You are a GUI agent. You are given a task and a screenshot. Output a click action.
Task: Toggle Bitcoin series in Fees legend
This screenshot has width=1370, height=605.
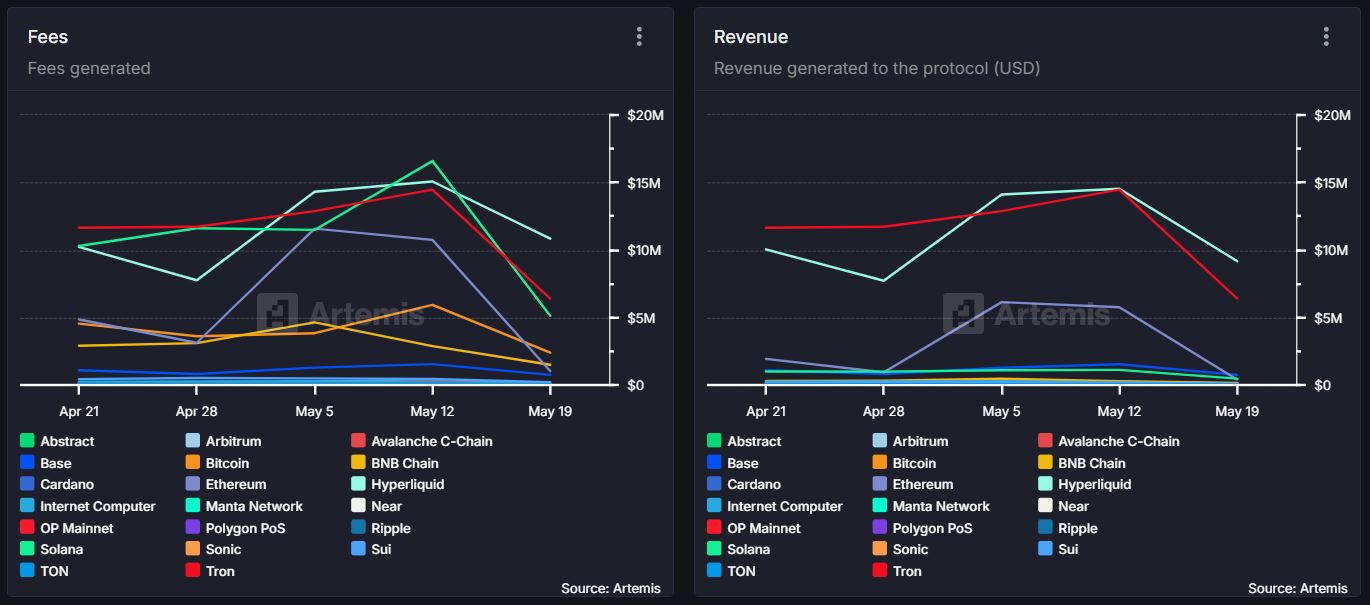click(217, 463)
